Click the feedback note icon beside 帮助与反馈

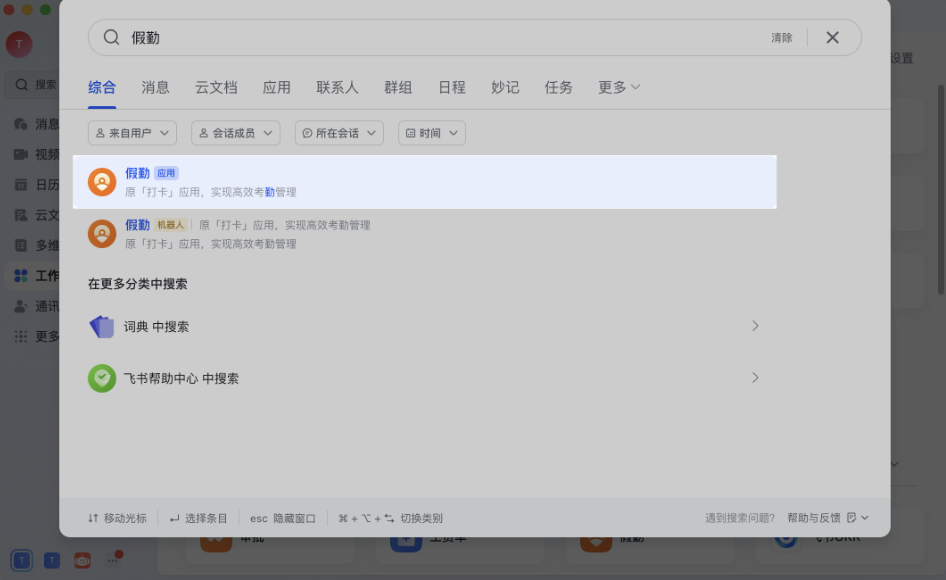pyautogui.click(x=852, y=518)
